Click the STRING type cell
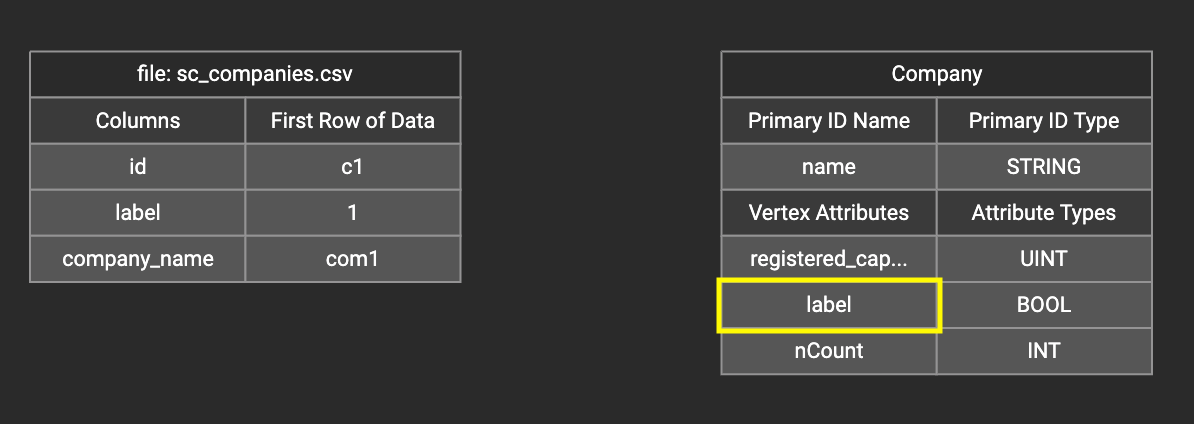The height and width of the screenshot is (424, 1194). (x=1044, y=167)
